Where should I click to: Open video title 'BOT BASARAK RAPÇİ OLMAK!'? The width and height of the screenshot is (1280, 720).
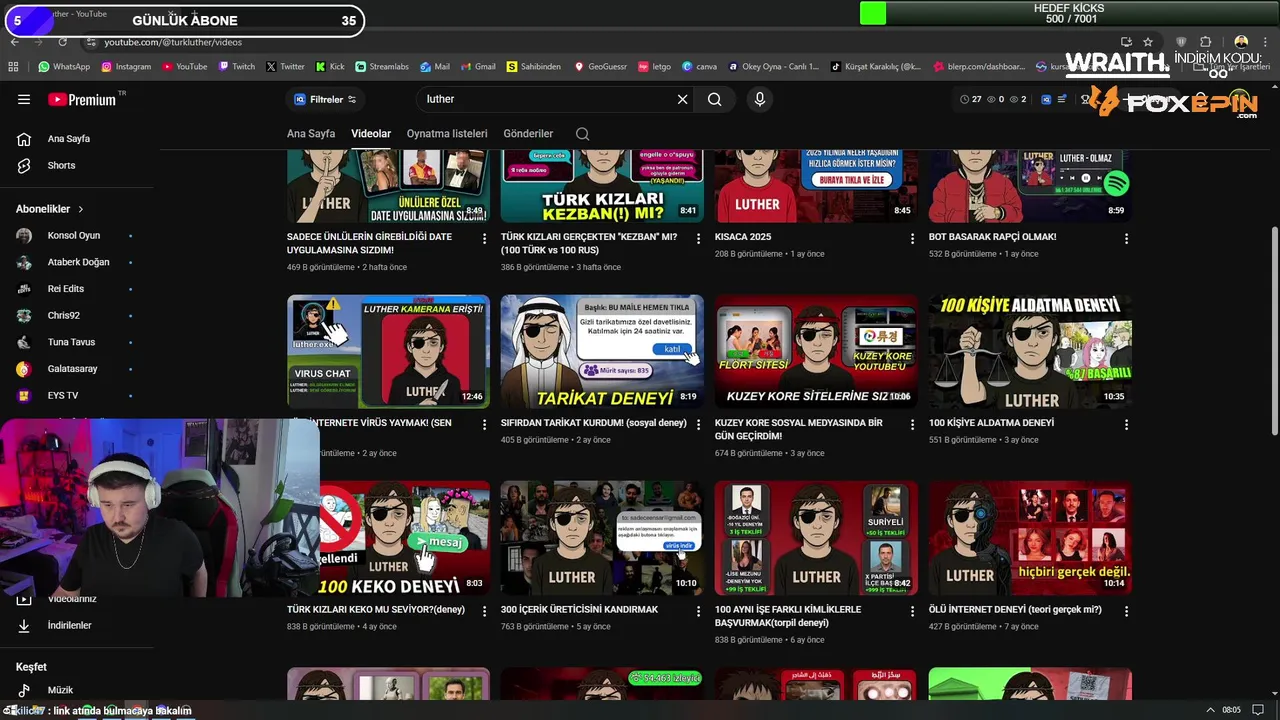[x=992, y=237]
